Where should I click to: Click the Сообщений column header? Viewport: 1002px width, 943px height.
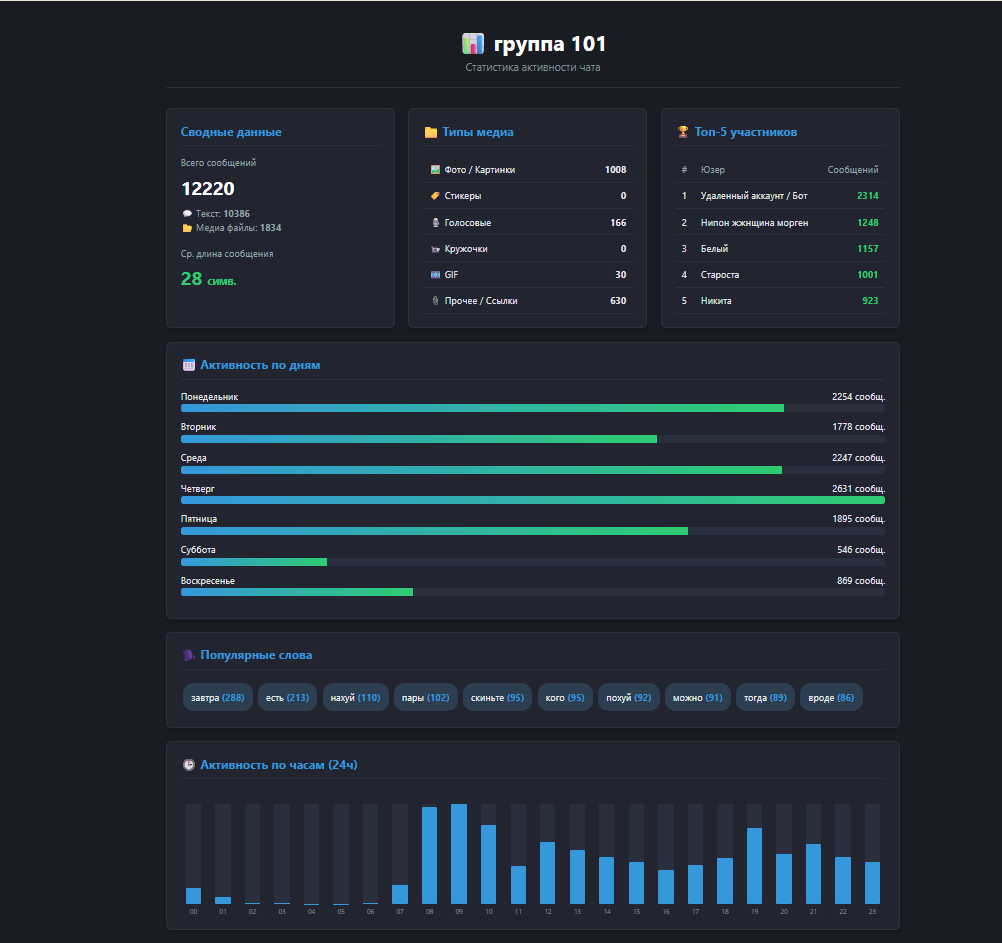tap(853, 169)
